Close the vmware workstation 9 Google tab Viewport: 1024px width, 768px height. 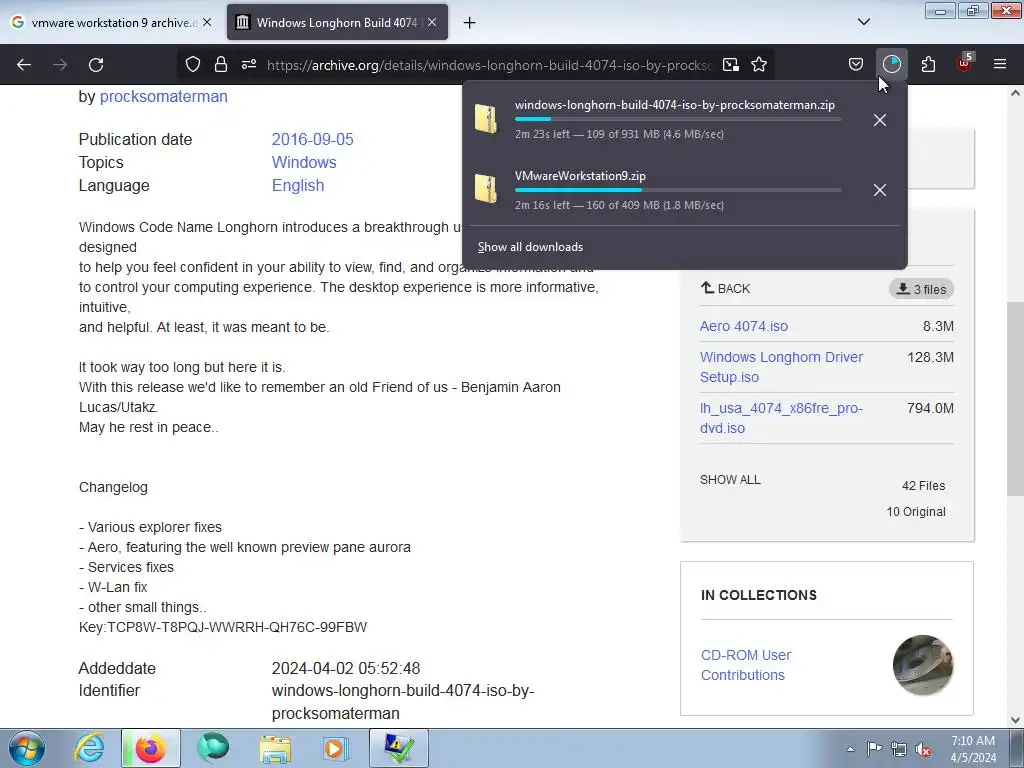pyautogui.click(x=207, y=22)
